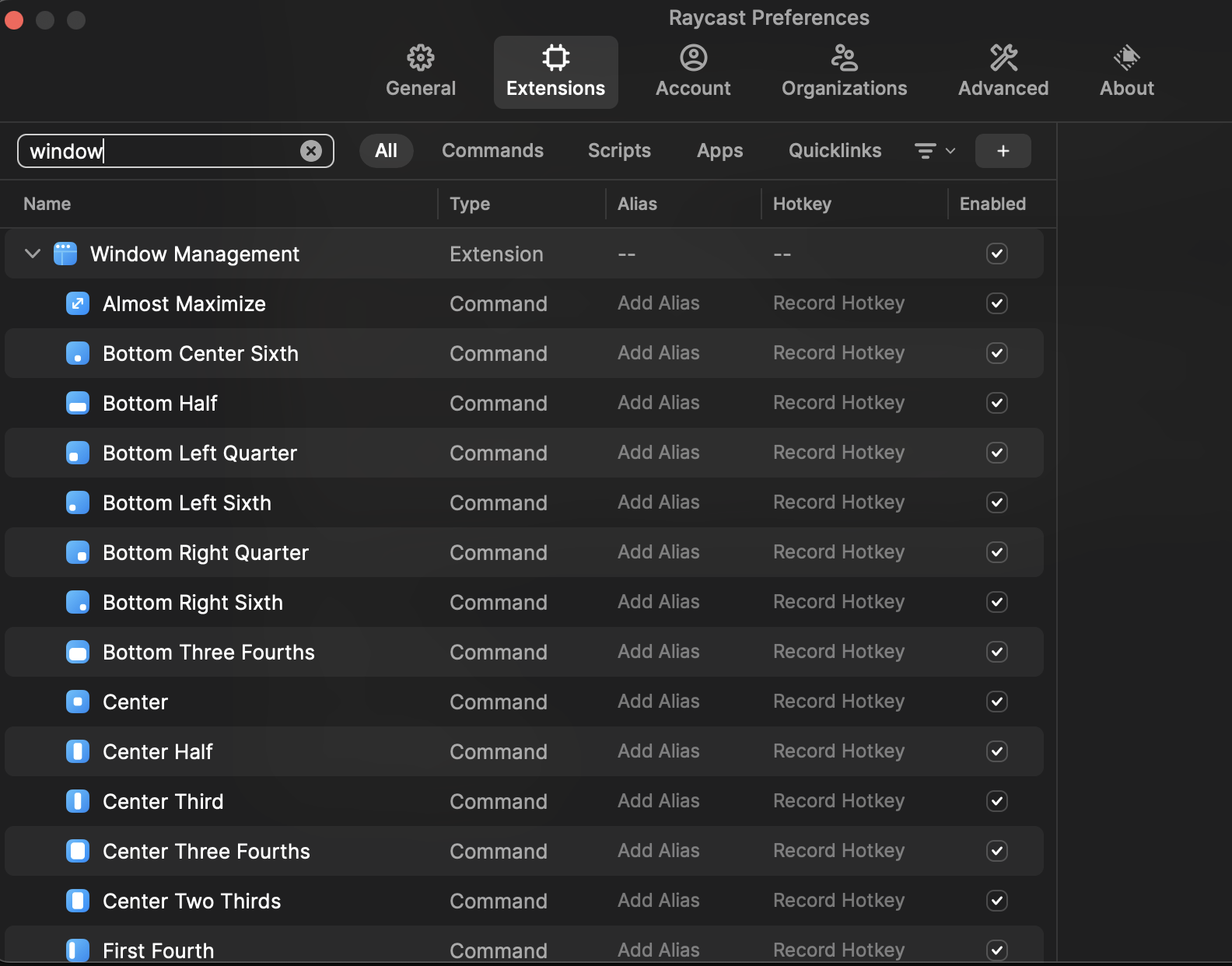The width and height of the screenshot is (1232, 966).
Task: Click the Bottom Half command icon
Action: coord(78,403)
